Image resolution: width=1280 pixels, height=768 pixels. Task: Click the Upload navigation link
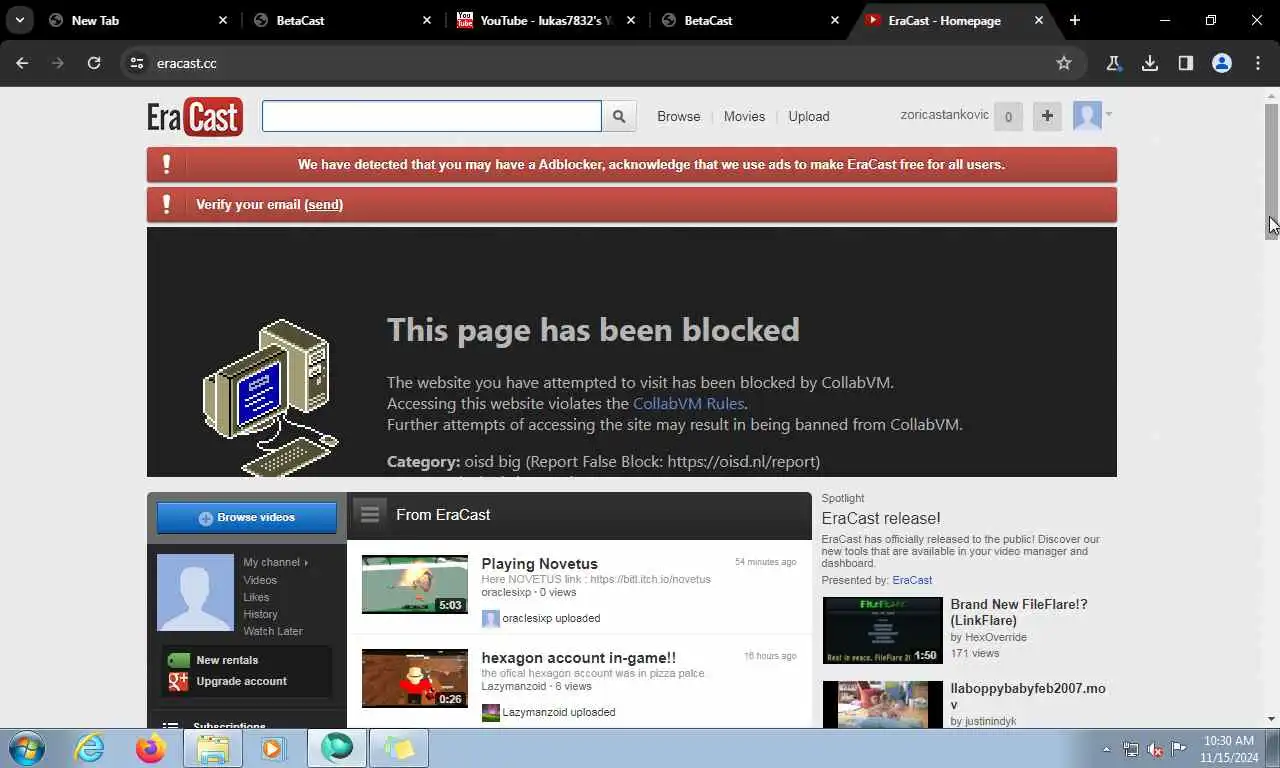click(809, 116)
